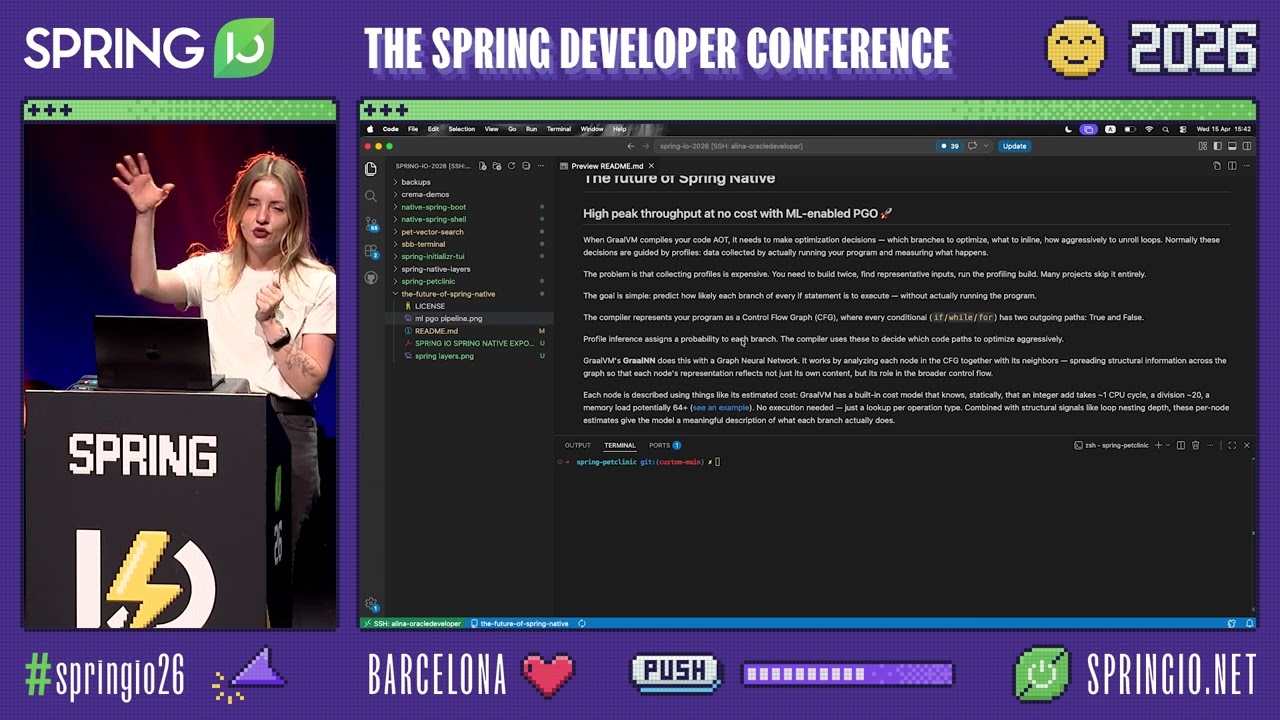
Task: Open the Selection menu
Action: coord(462,129)
